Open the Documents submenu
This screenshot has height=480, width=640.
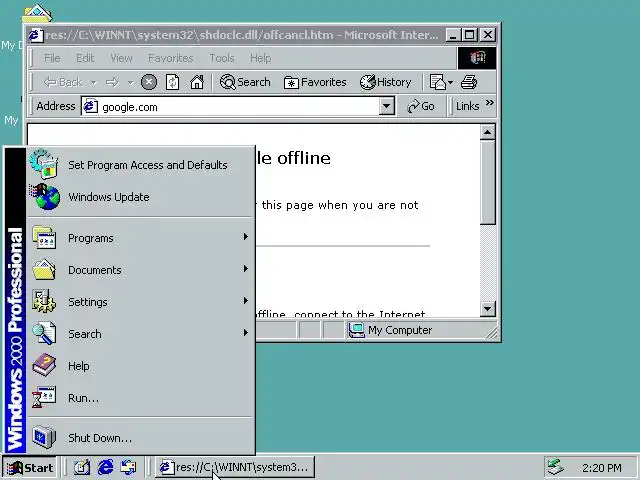coord(140,270)
